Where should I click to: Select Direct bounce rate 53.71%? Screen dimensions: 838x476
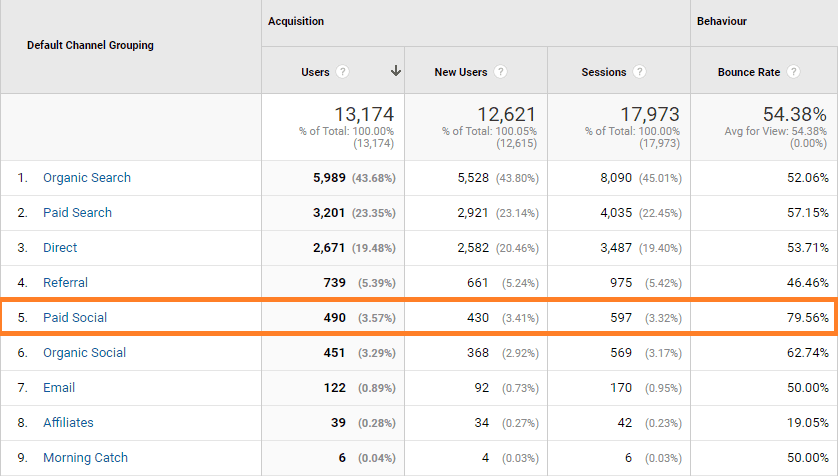[808, 248]
